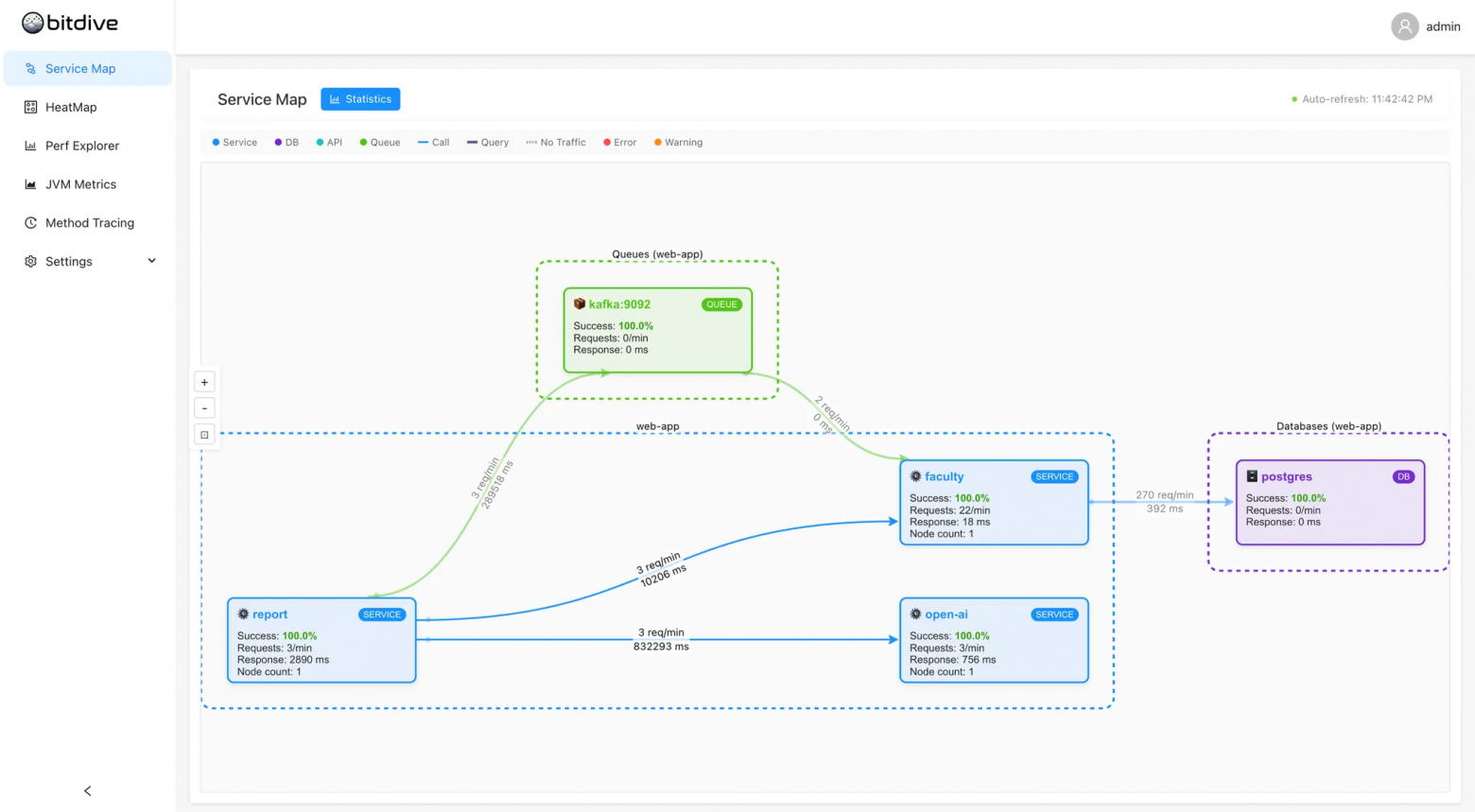Click the HeatMap sidebar icon

[x=30, y=107]
